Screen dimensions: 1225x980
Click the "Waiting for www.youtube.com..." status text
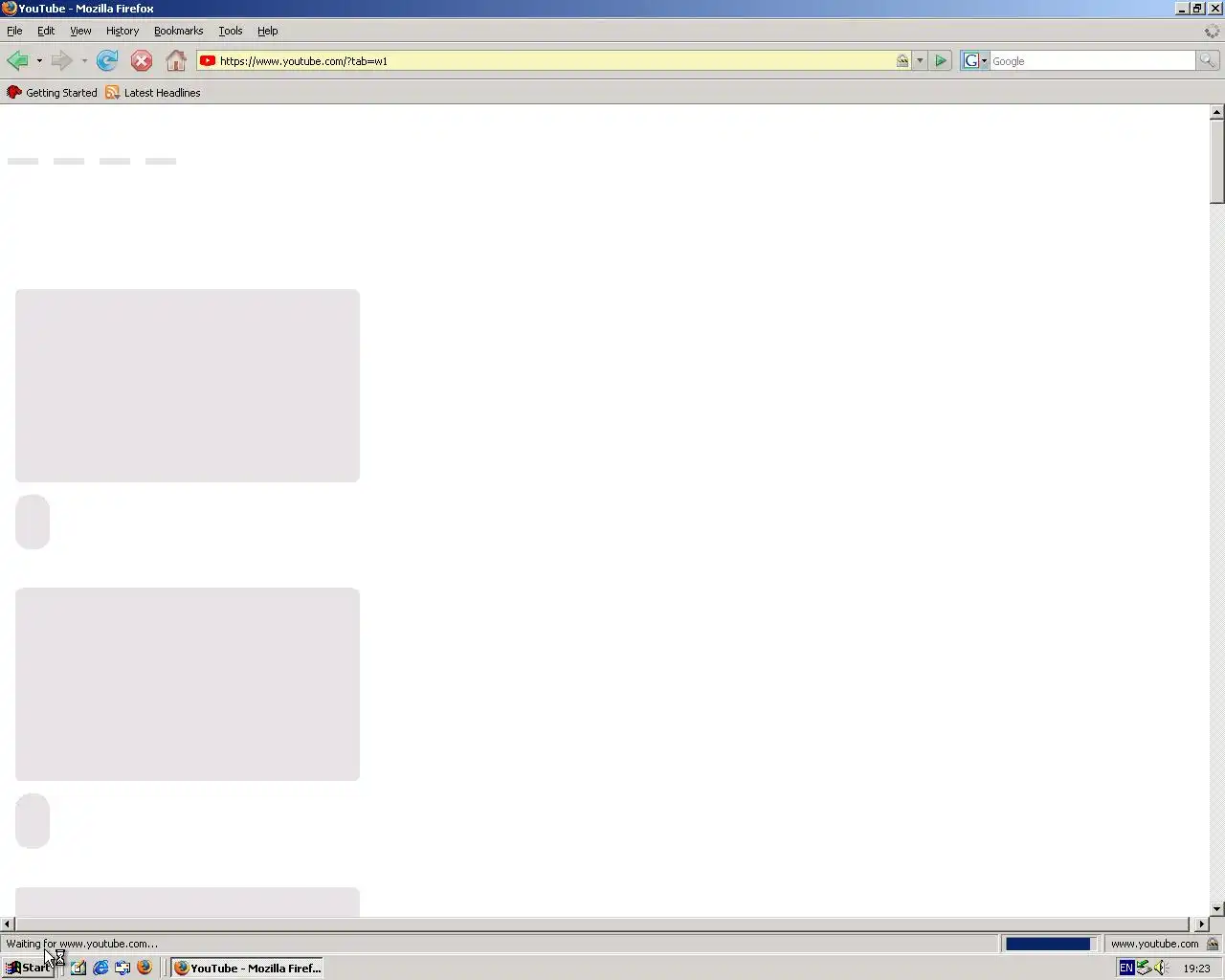click(x=82, y=944)
